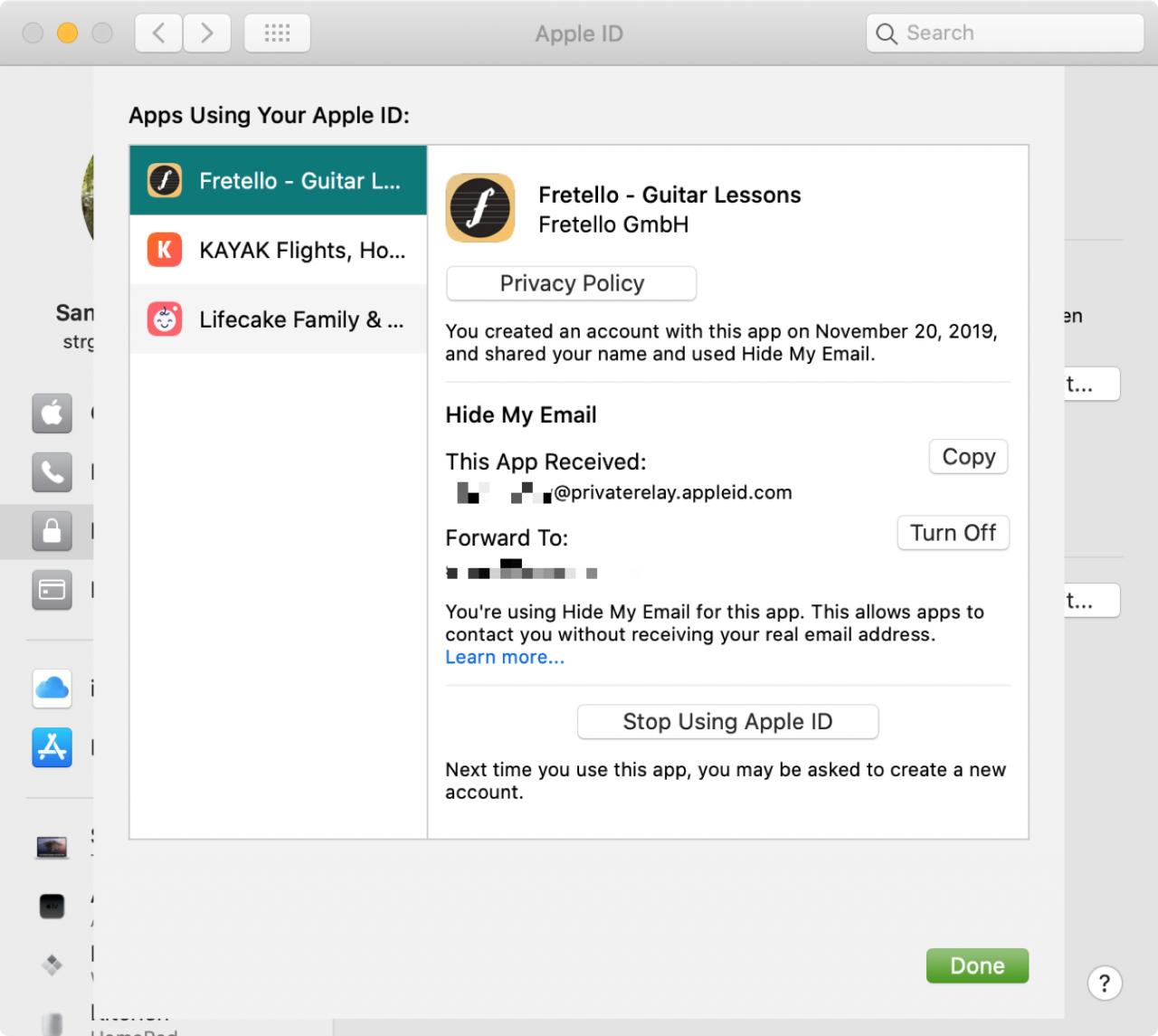The image size is (1158, 1036).
Task: Go back with the left chevron
Action: point(159,33)
